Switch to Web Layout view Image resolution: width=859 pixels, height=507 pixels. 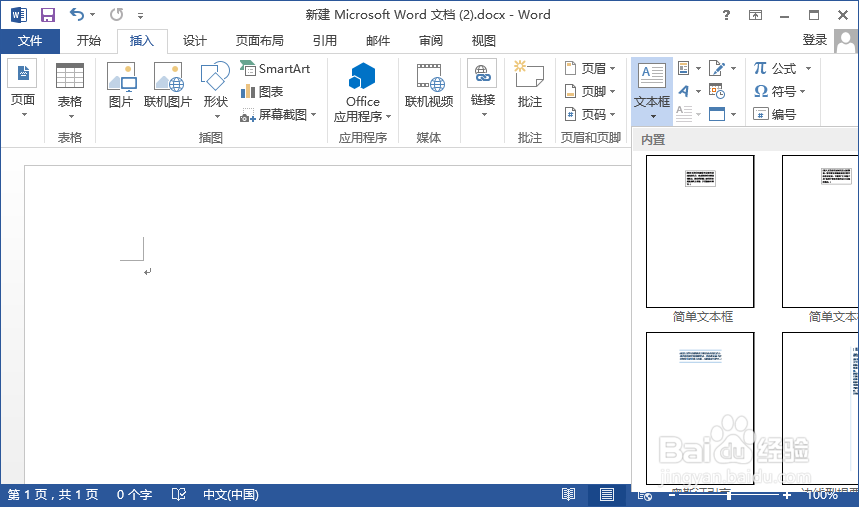tap(645, 495)
